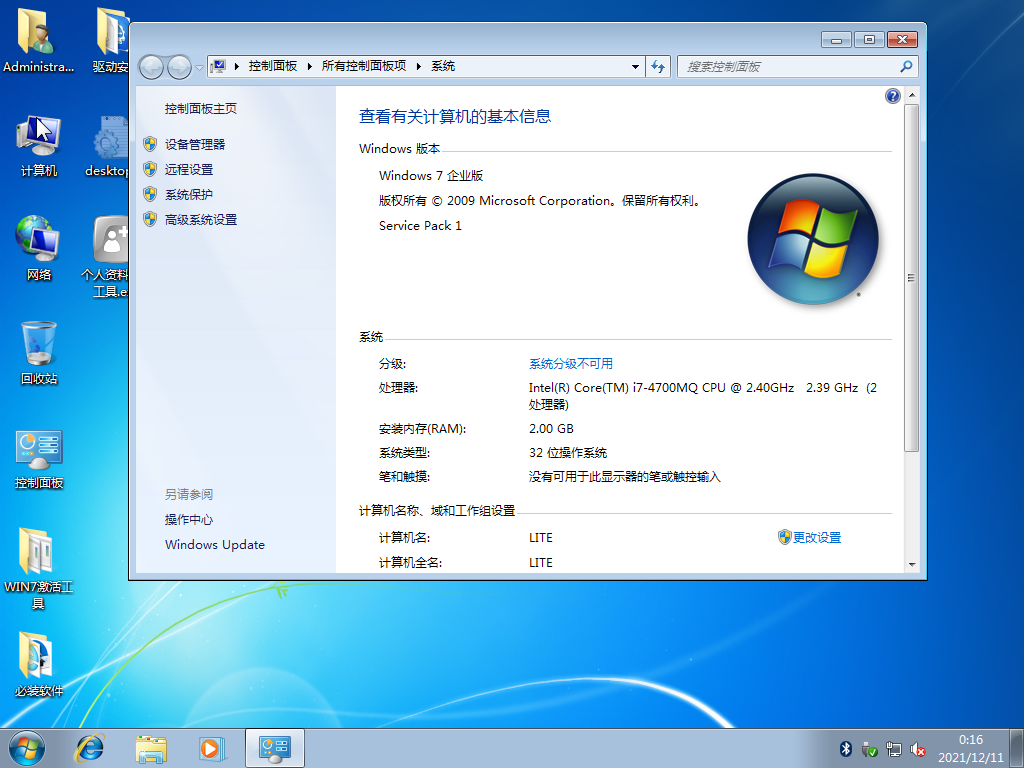The height and width of the screenshot is (768, 1024).
Task: Expand the arrow after 所有控制面板项 breadcrumb
Action: point(419,66)
